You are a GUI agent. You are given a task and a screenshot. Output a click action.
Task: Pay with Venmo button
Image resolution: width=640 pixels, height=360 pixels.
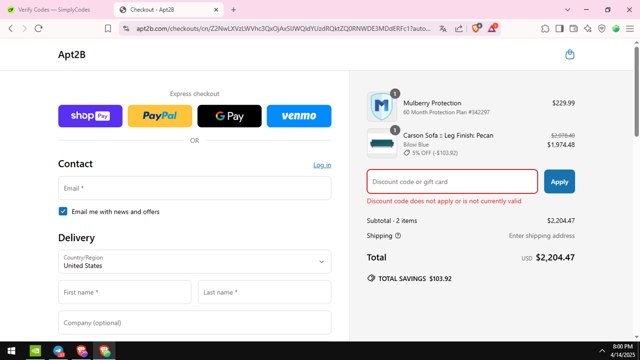(x=299, y=116)
